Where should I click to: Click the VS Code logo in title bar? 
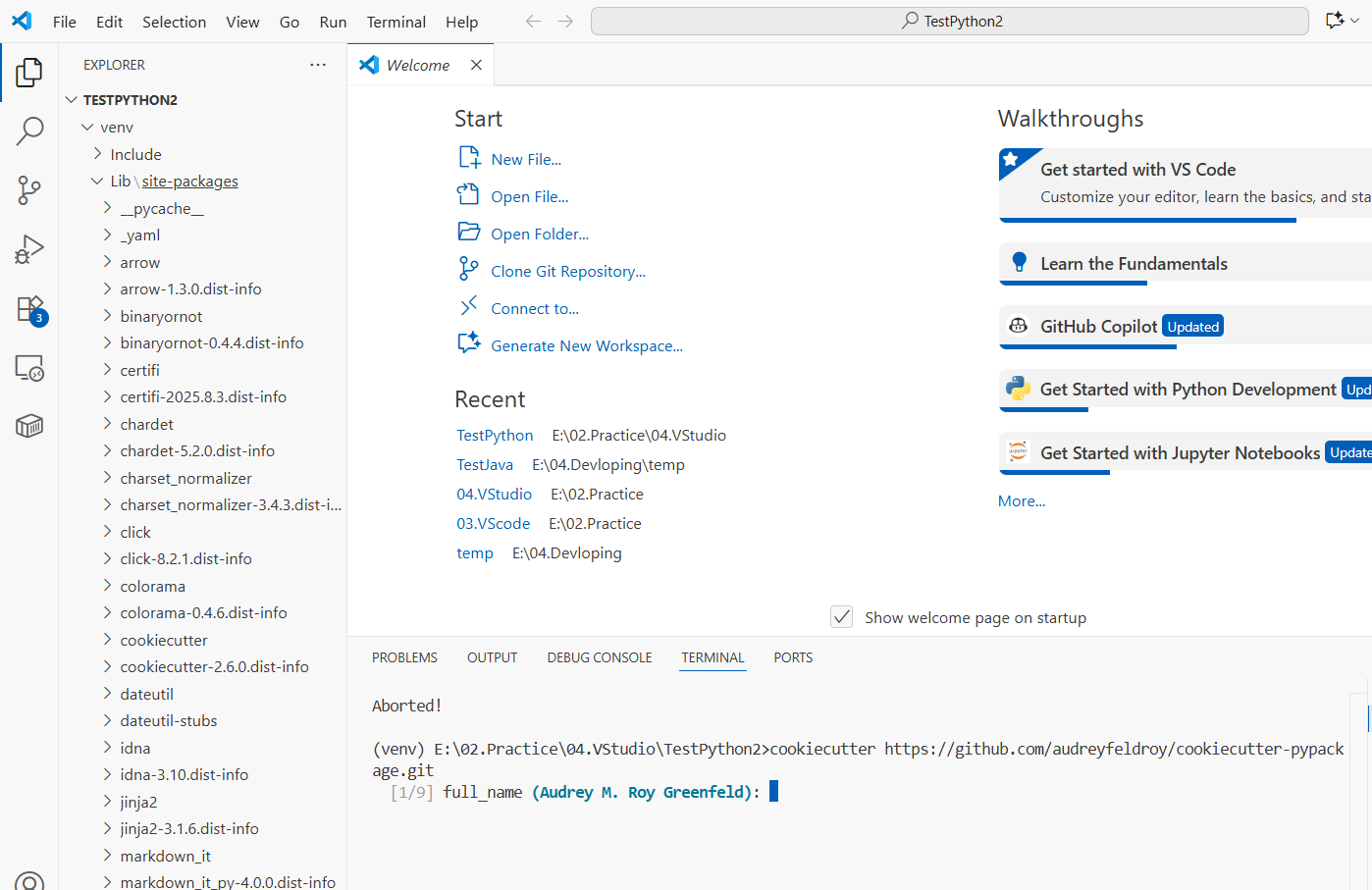coord(22,21)
